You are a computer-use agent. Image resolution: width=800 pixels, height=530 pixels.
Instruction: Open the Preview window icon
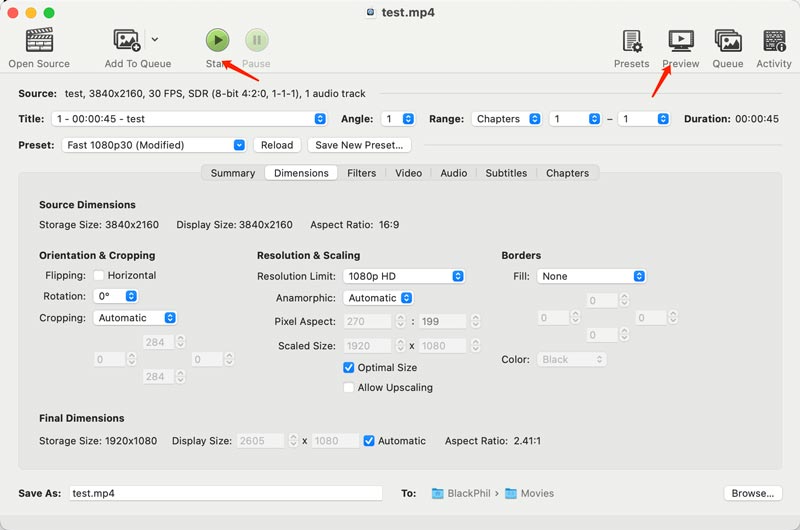coord(681,41)
